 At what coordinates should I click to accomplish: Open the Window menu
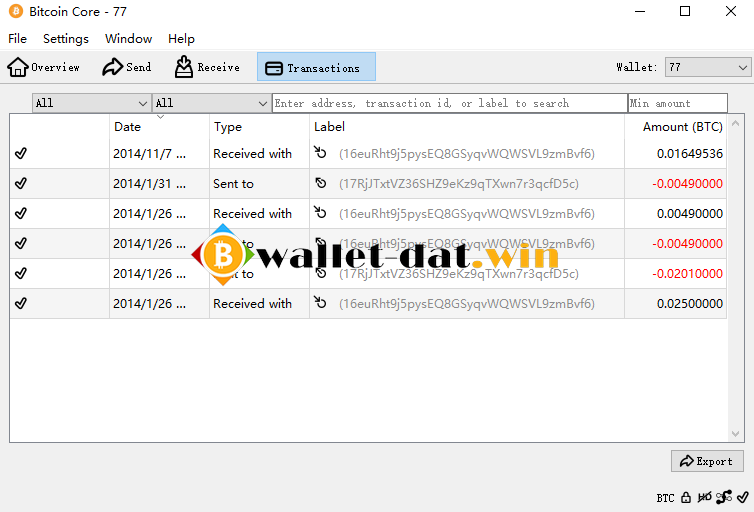[128, 39]
